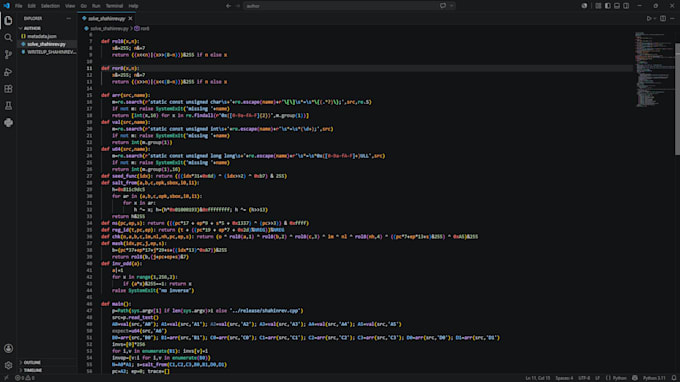Open the Edit menu
The image size is (680, 382).
click(x=32, y=6)
